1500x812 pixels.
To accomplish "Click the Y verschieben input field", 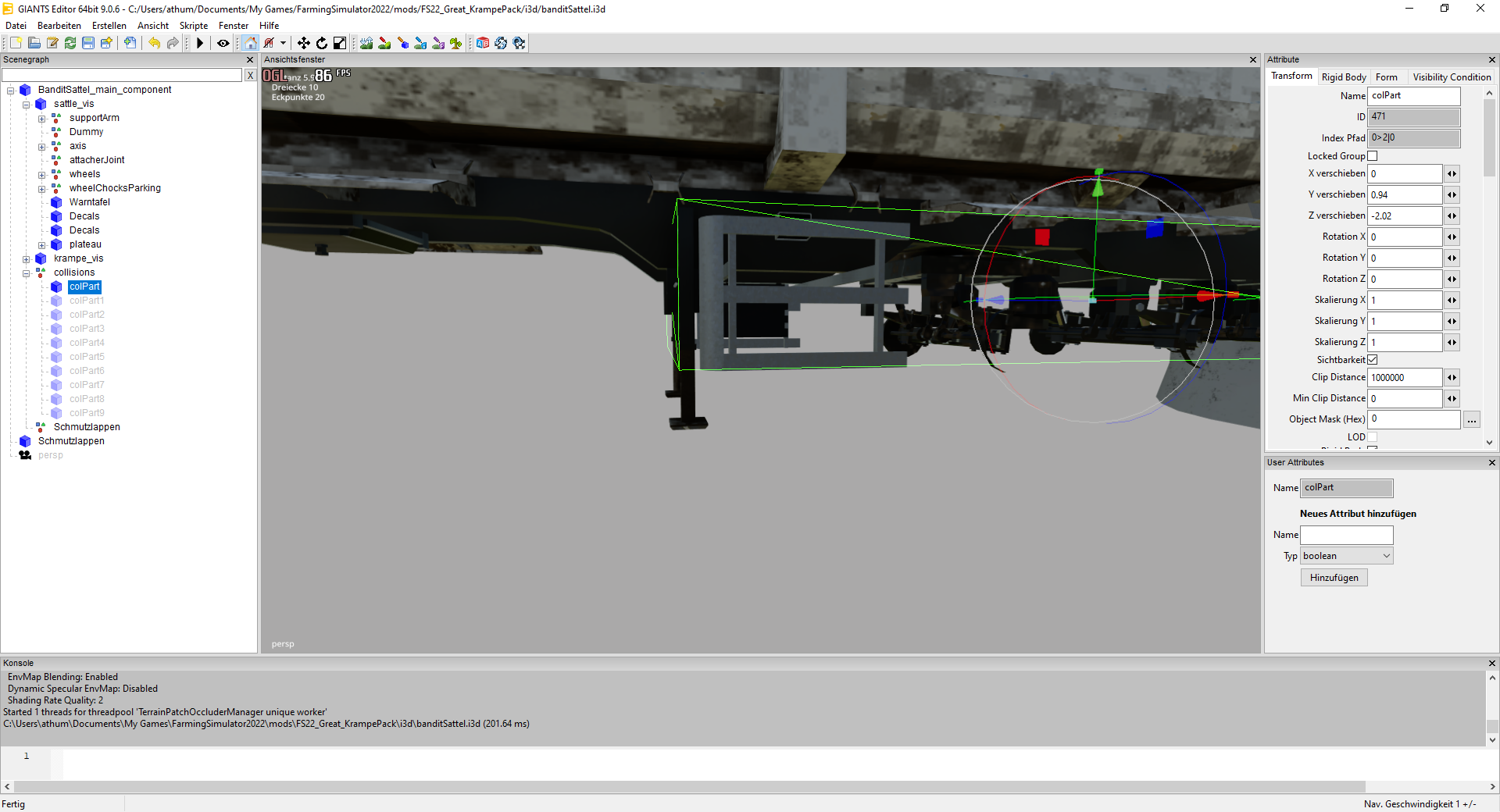I will click(1405, 195).
